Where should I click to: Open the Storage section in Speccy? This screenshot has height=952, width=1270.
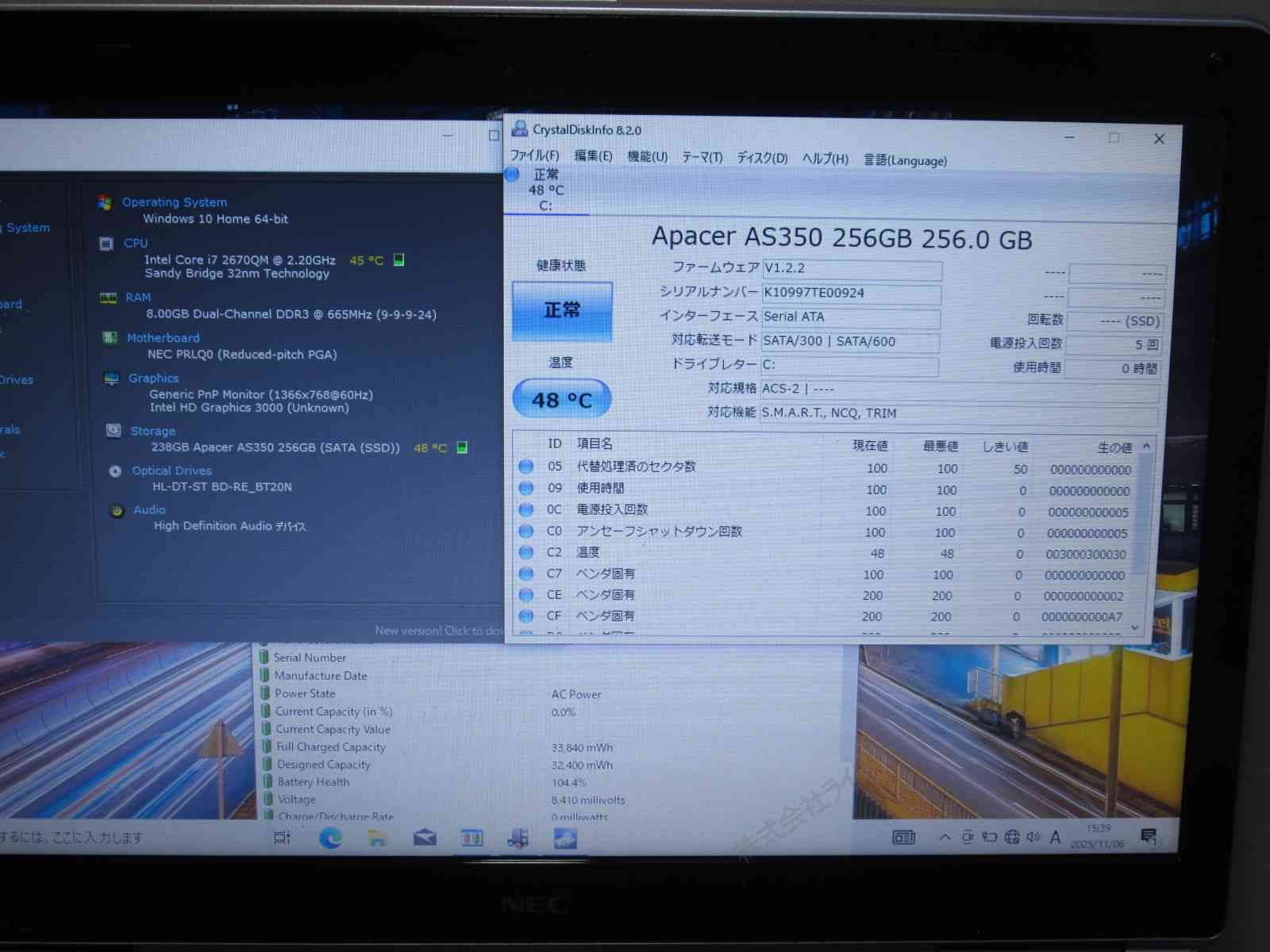112,431
